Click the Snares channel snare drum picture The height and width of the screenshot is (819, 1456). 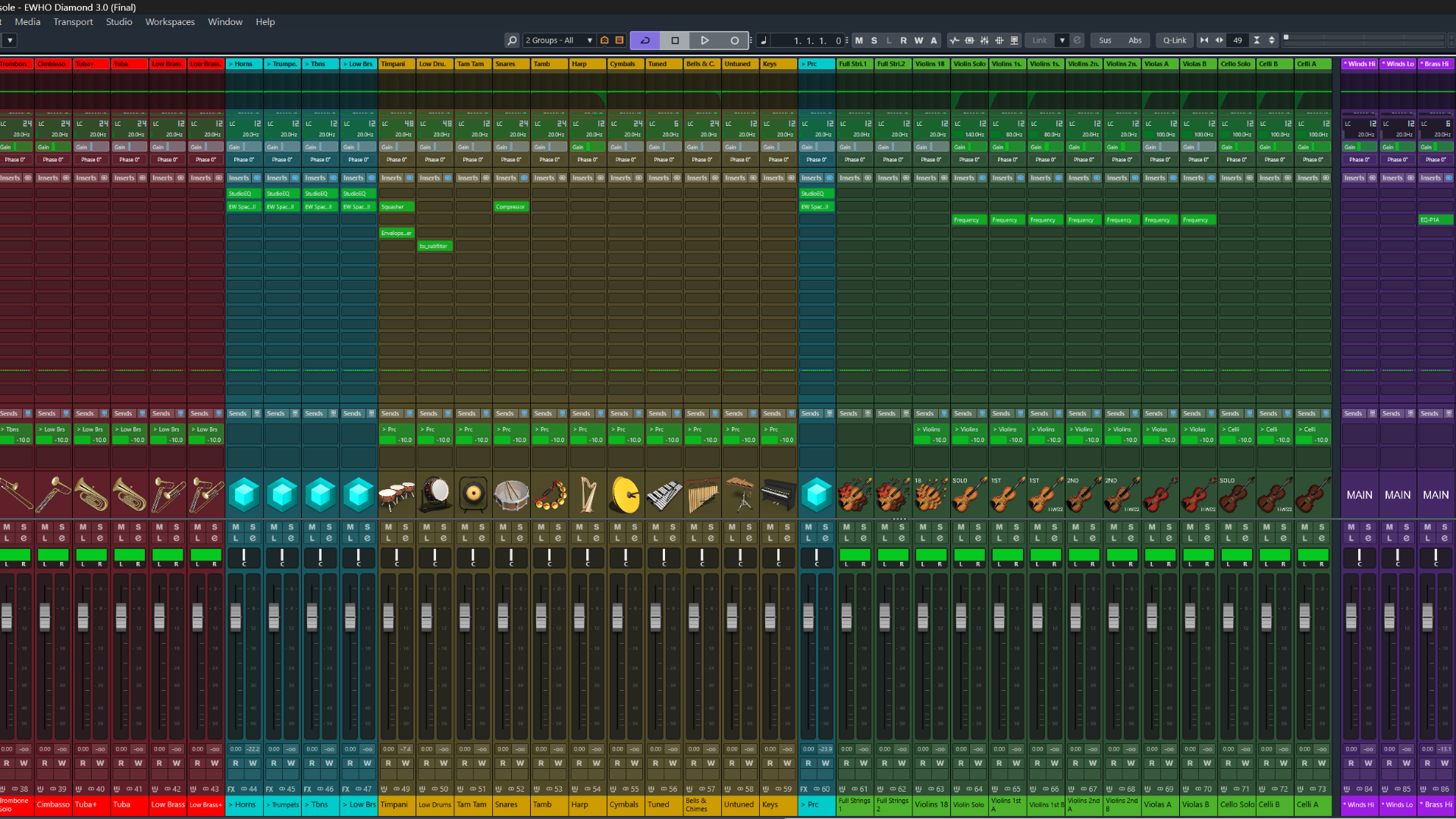511,494
